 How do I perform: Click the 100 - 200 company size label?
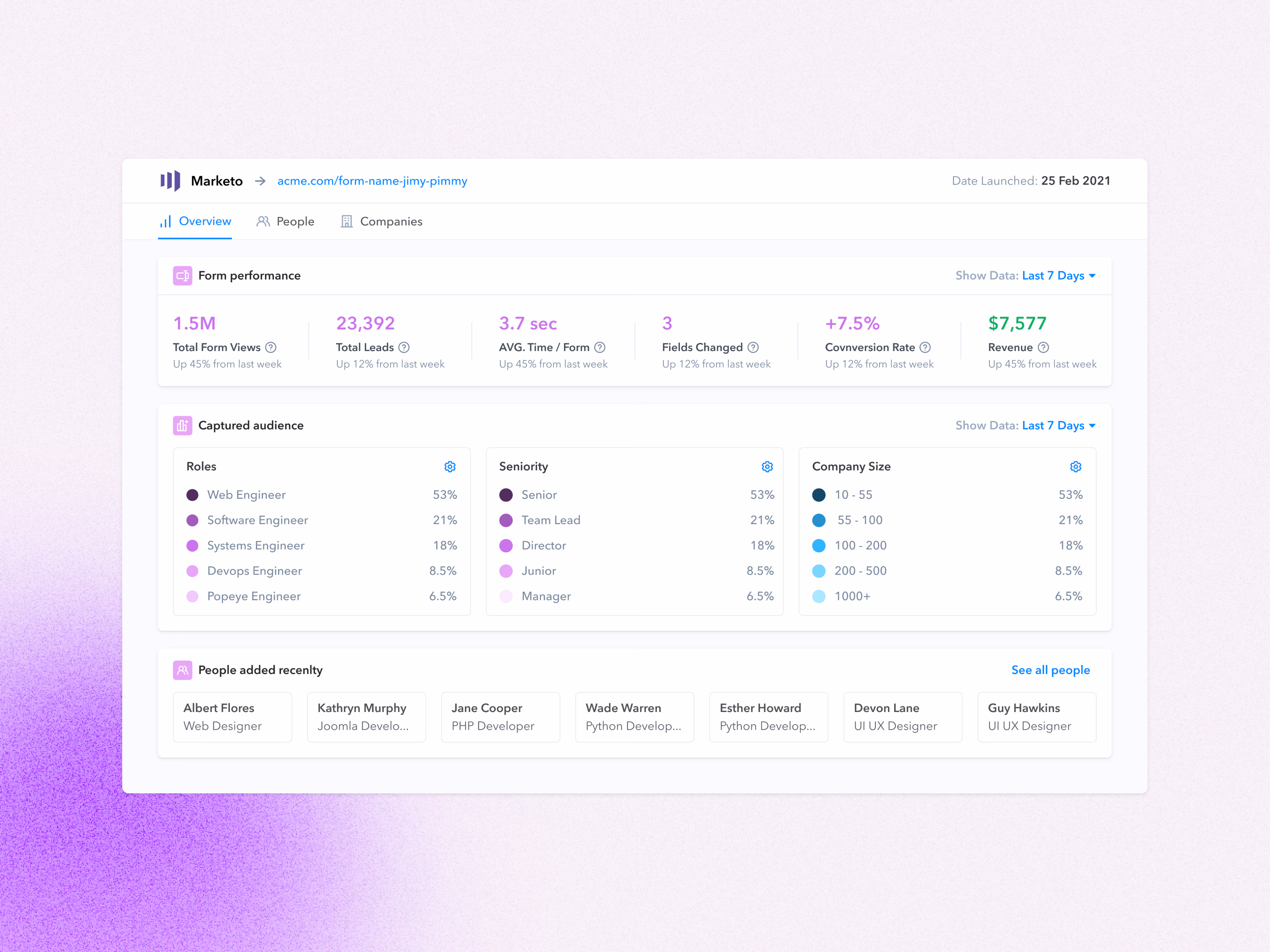click(860, 546)
